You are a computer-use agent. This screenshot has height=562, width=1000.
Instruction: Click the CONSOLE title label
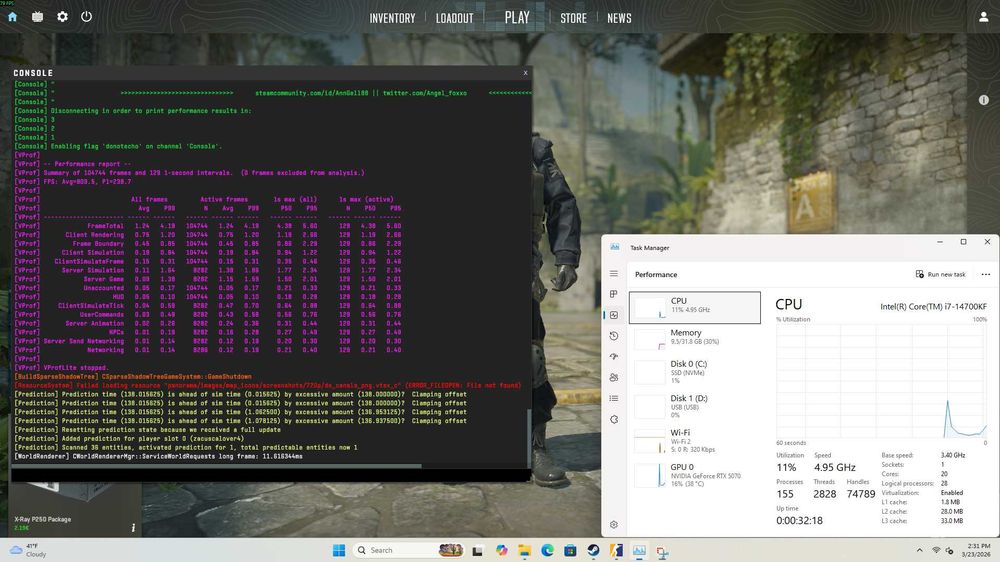(33, 73)
